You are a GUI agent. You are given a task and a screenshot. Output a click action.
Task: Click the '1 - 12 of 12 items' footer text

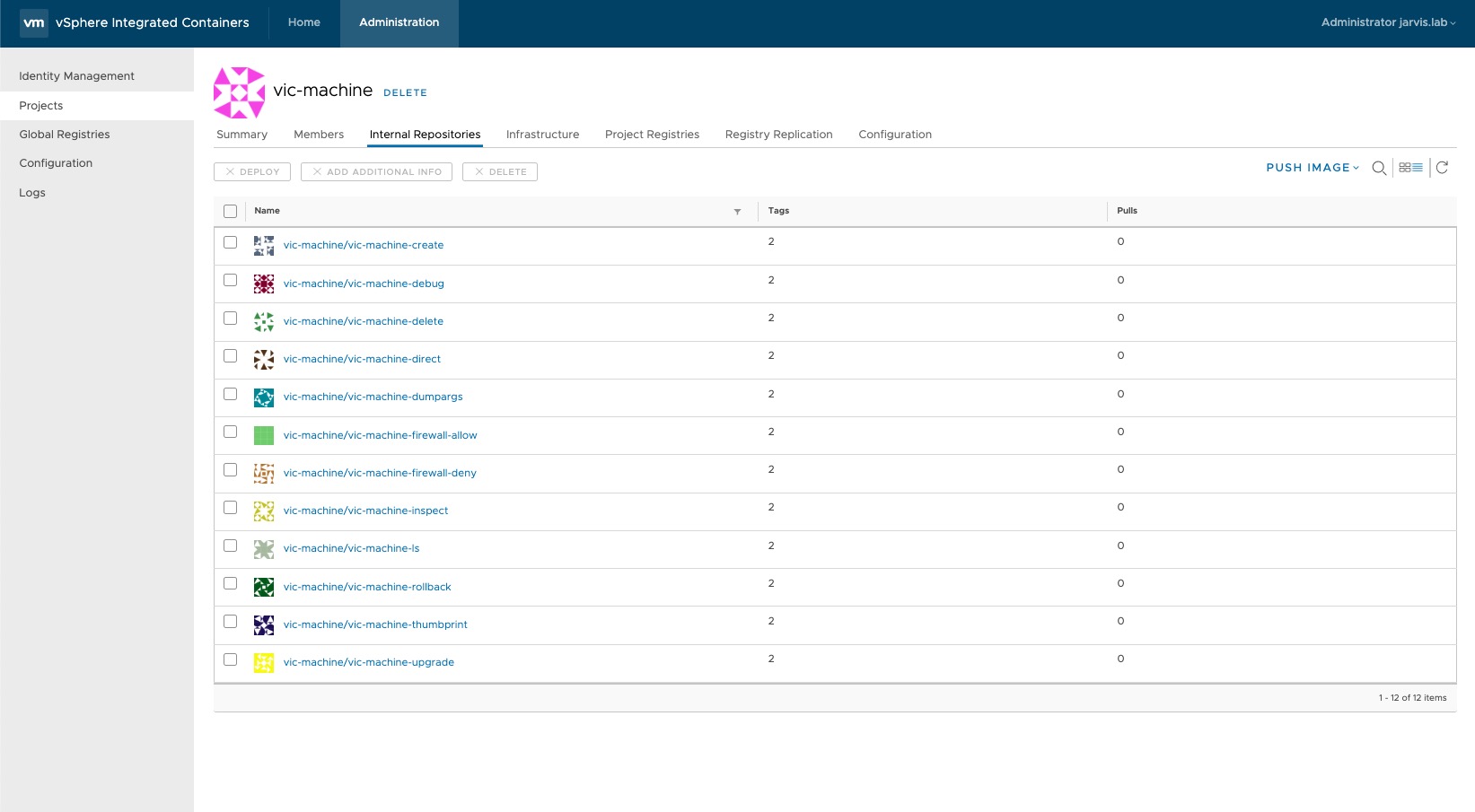1412,698
